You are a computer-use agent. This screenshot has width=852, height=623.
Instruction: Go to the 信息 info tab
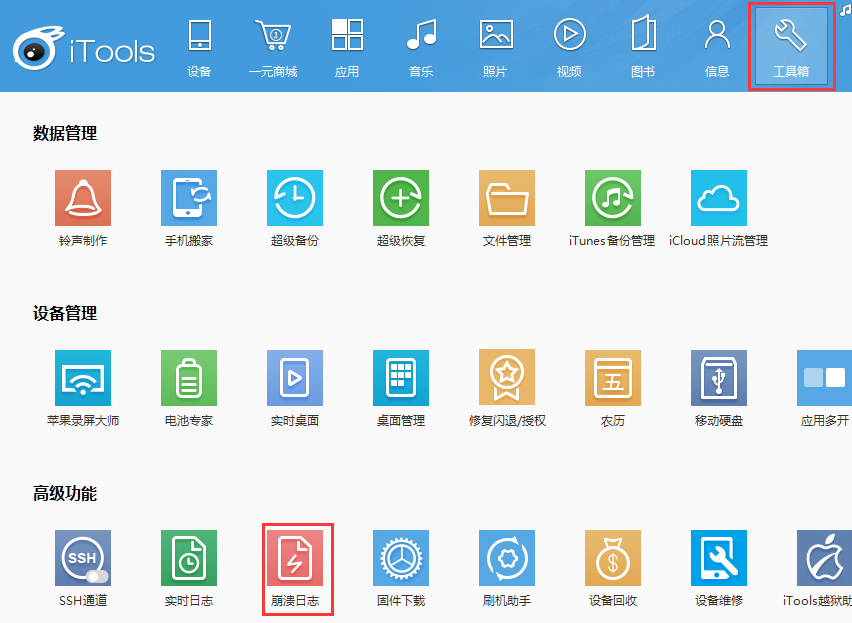[x=717, y=48]
